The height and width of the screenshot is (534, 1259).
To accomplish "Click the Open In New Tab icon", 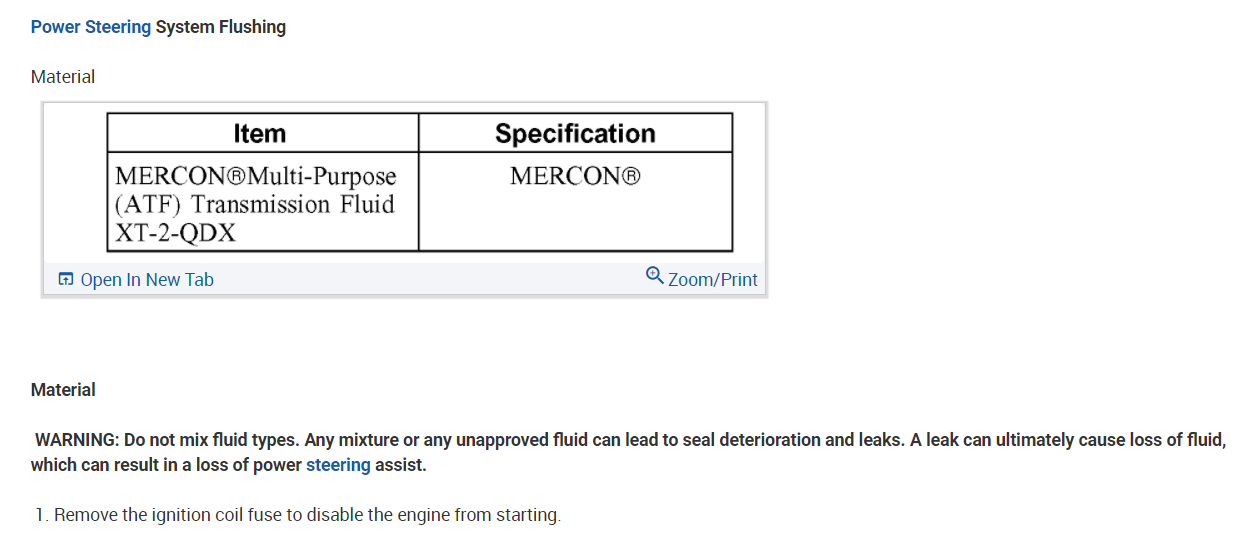I will coord(66,280).
